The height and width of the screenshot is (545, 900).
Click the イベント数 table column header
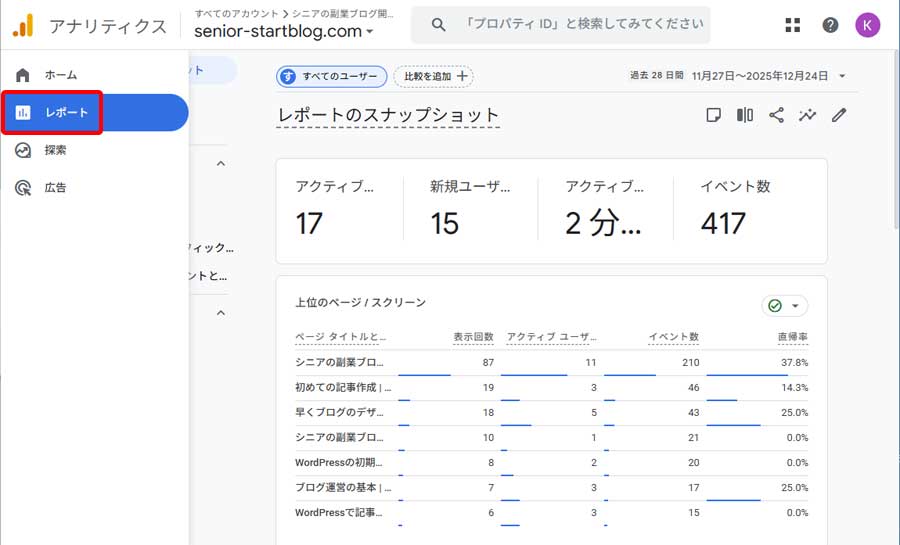[673, 337]
